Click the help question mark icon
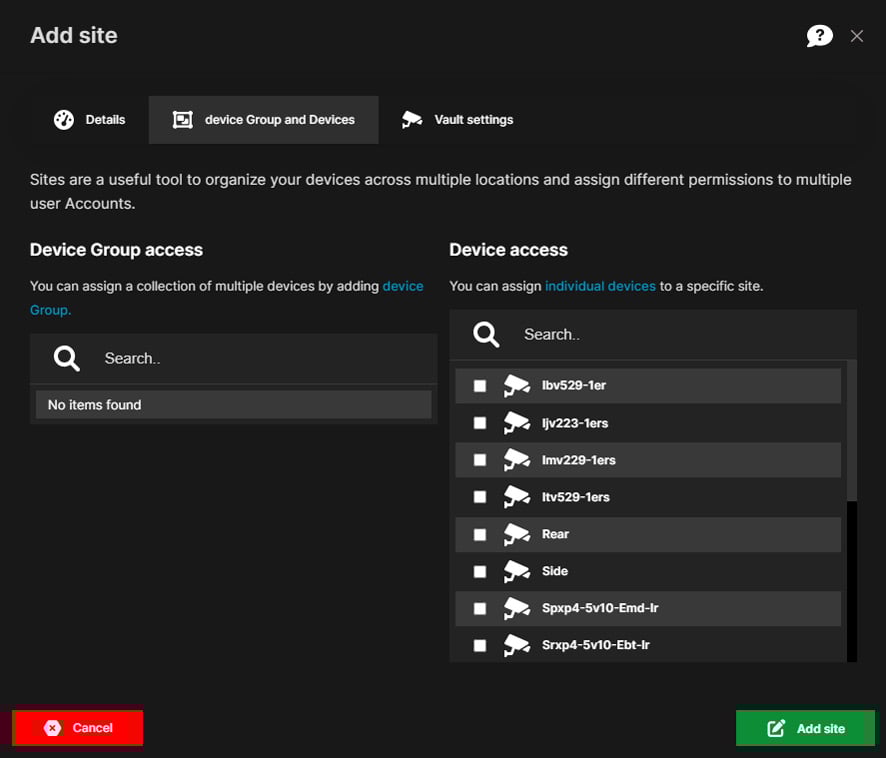 pos(819,36)
